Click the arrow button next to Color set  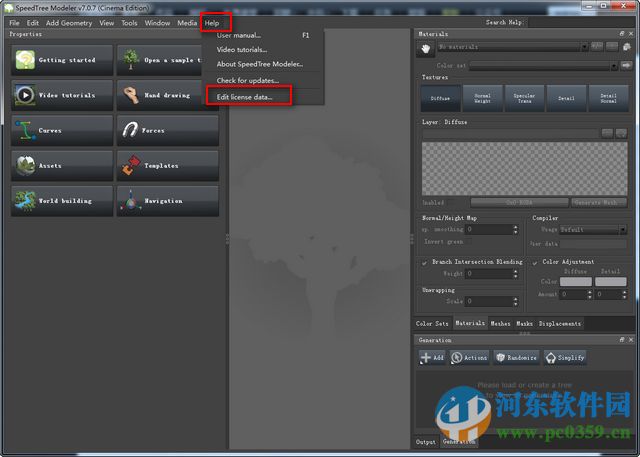[626, 65]
